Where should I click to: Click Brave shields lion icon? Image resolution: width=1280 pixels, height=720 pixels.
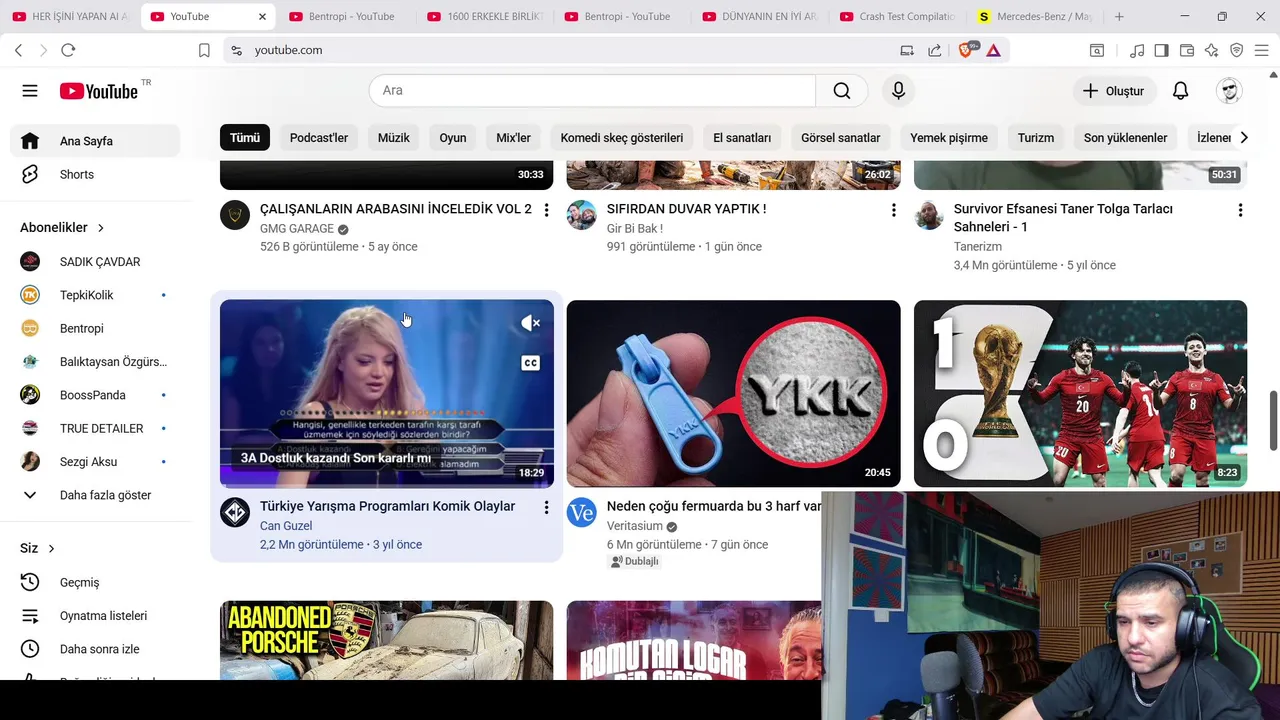pyautogui.click(x=966, y=50)
